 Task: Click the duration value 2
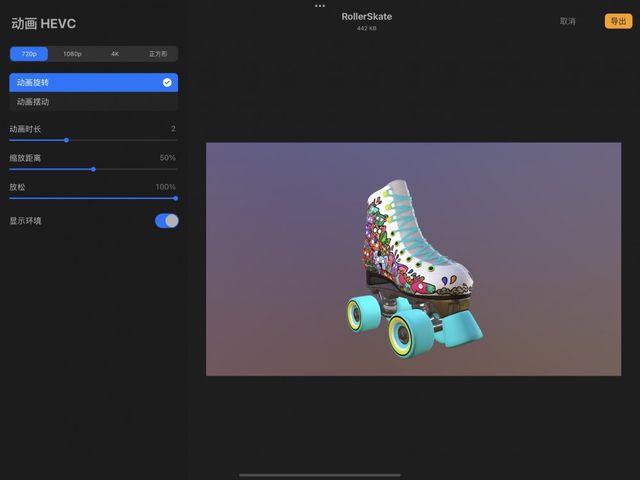(173, 129)
